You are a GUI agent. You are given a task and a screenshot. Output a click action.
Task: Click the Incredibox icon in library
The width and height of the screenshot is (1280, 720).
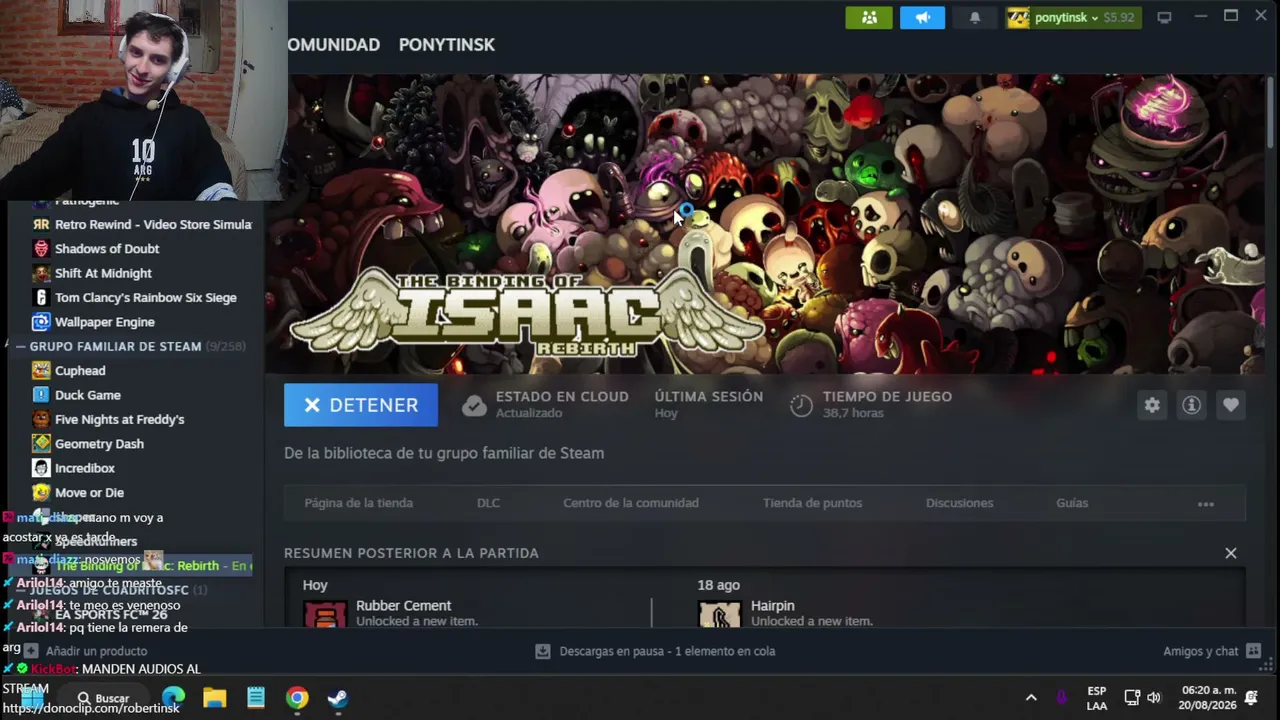click(41, 468)
